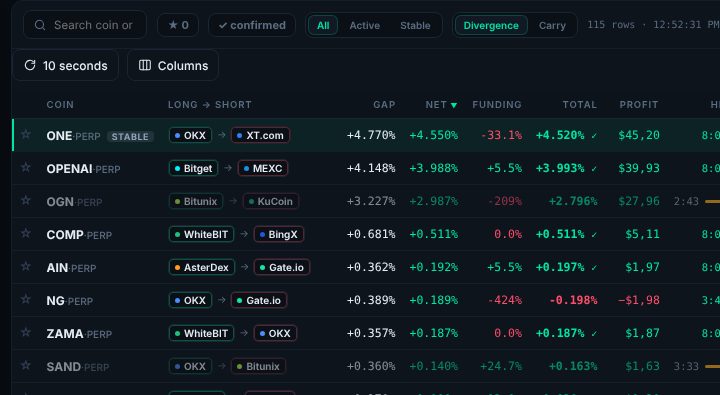The width and height of the screenshot is (720, 395).
Task: Star the ONE-PERP row
Action: click(26, 135)
